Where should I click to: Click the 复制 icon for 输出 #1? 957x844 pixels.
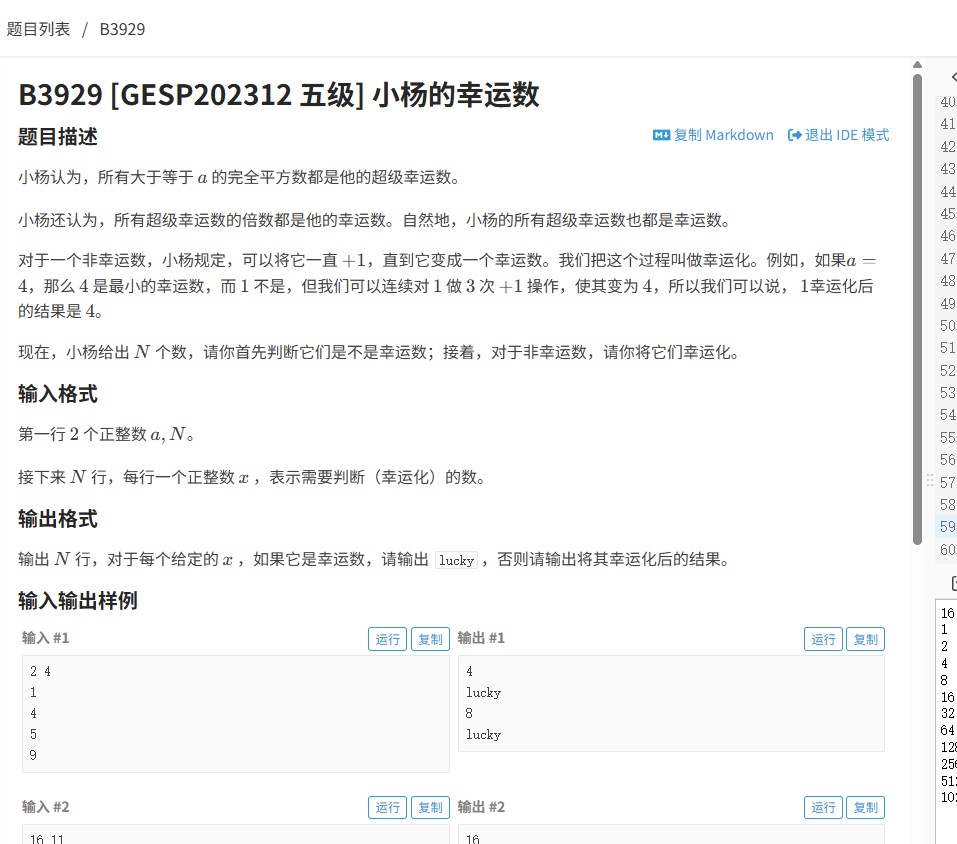click(x=865, y=638)
